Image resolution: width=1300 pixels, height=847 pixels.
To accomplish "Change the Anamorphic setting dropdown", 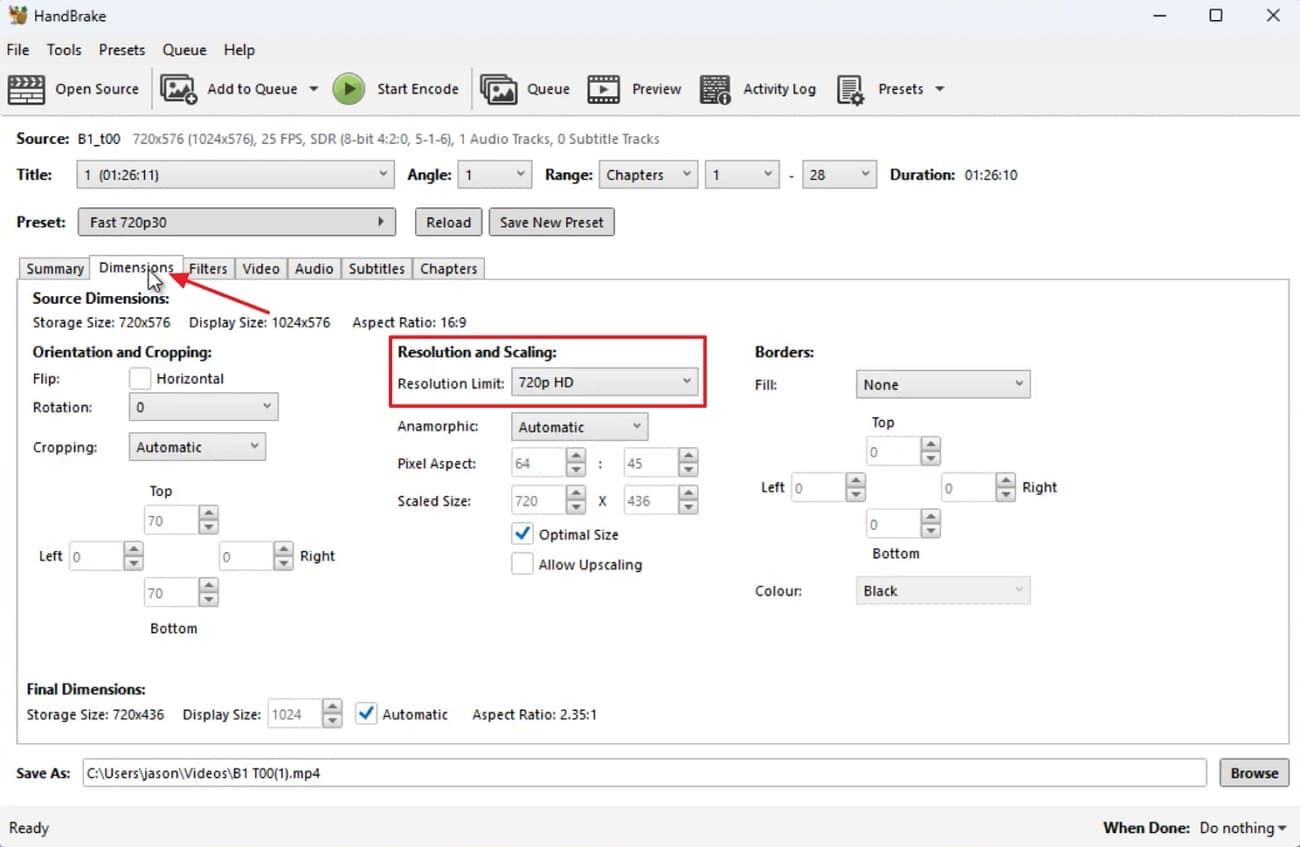I will (x=579, y=426).
